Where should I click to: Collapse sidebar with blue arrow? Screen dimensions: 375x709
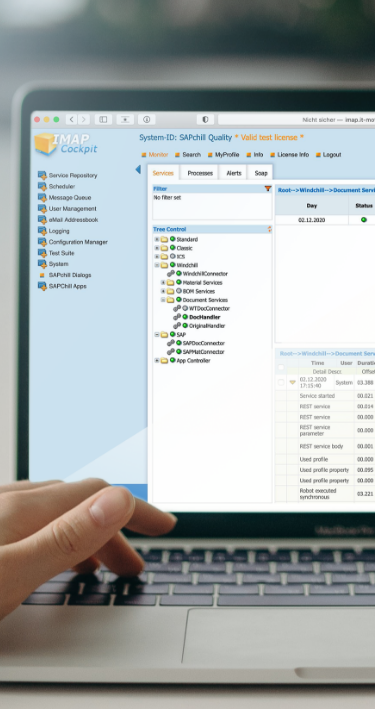tap(138, 169)
